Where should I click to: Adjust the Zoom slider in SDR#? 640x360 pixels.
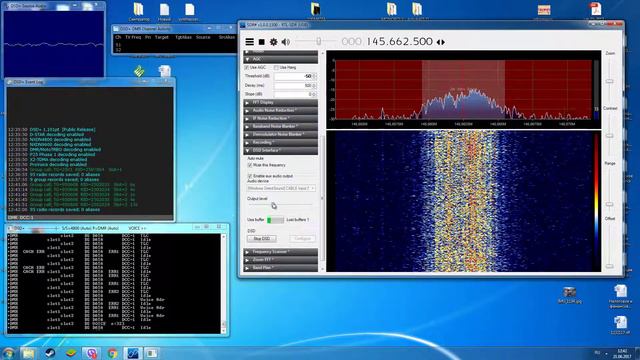tap(609, 81)
